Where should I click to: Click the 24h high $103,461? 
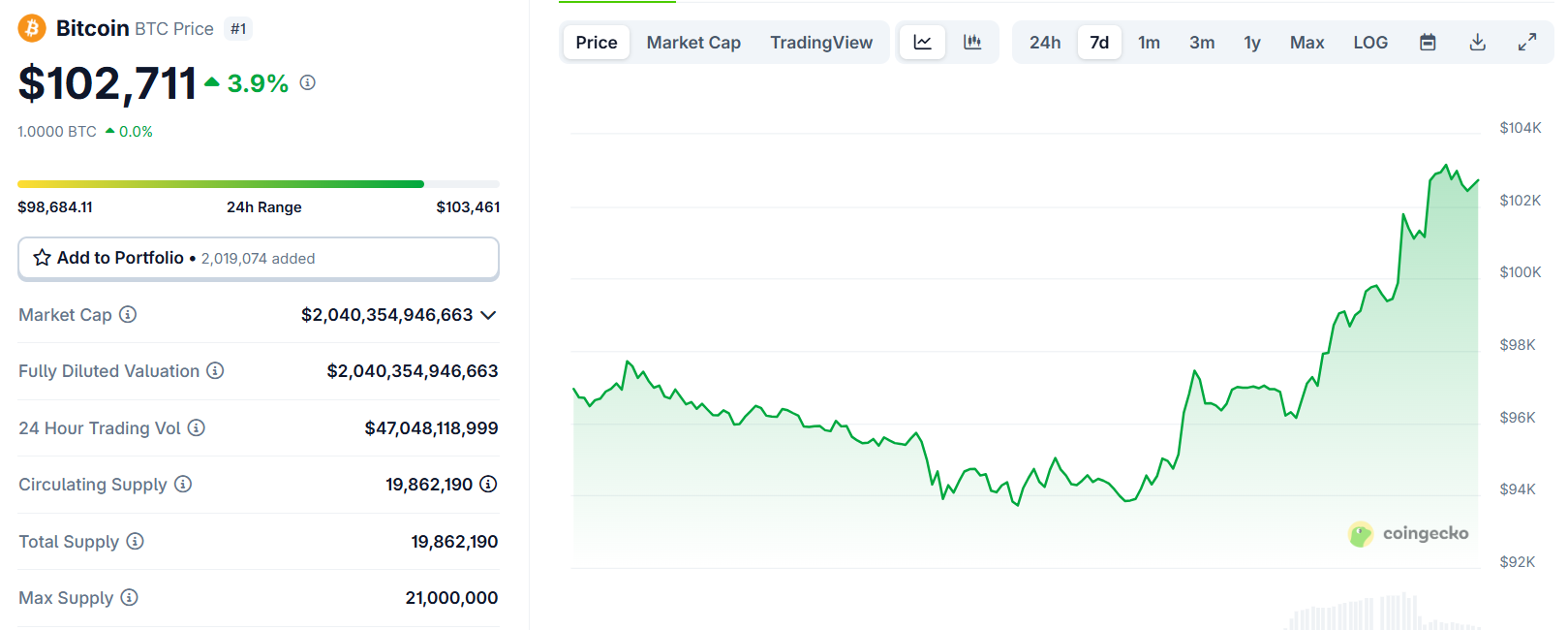pos(468,207)
